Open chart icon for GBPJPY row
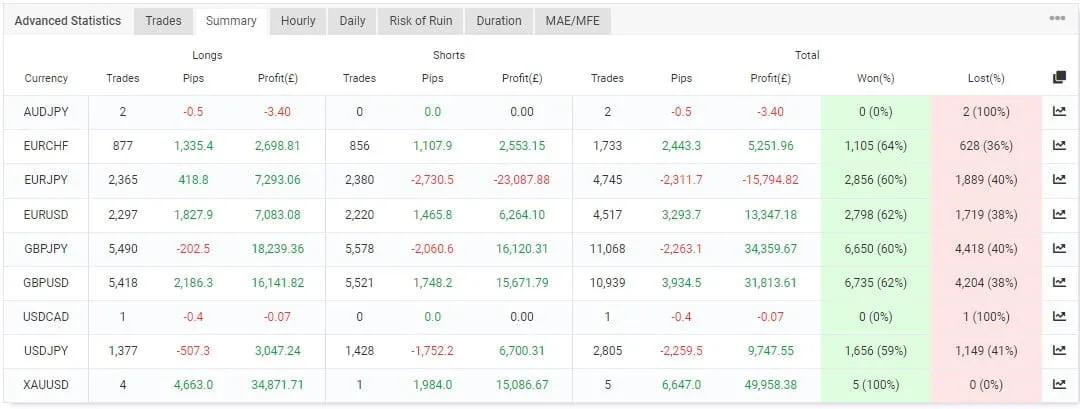Screen dimensions: 1080x409 1059,248
